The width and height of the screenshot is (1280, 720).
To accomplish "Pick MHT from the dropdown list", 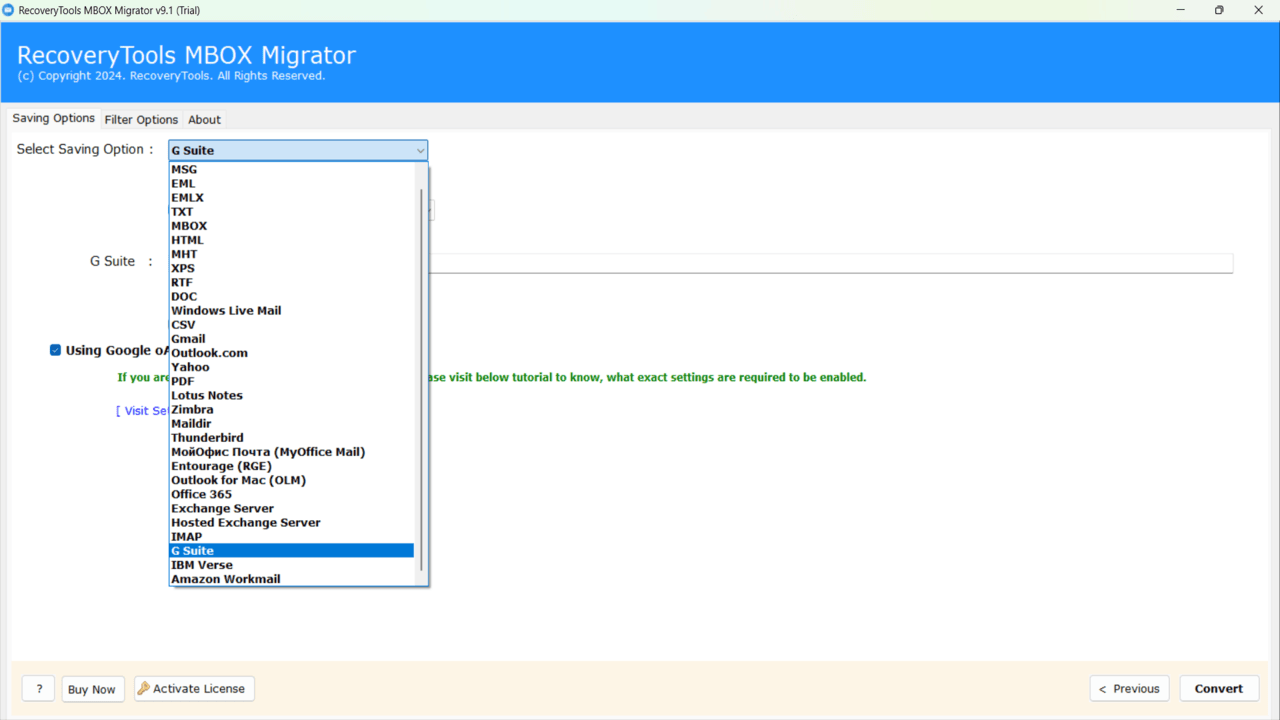I will tap(291, 254).
